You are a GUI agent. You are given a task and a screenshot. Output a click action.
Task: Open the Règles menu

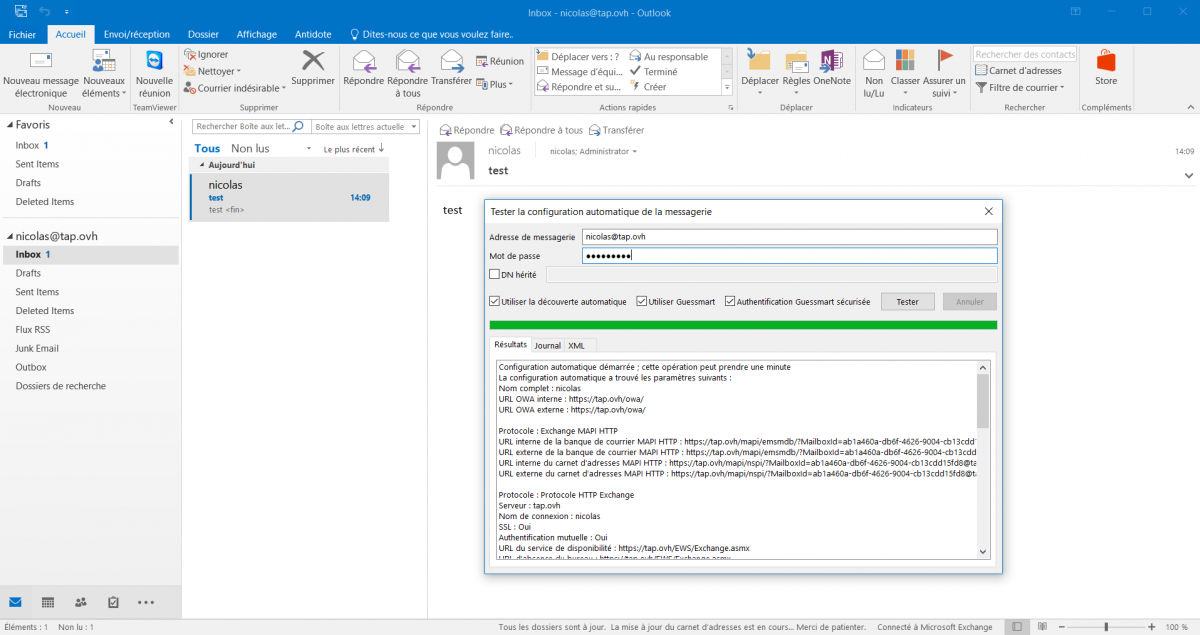(x=796, y=73)
